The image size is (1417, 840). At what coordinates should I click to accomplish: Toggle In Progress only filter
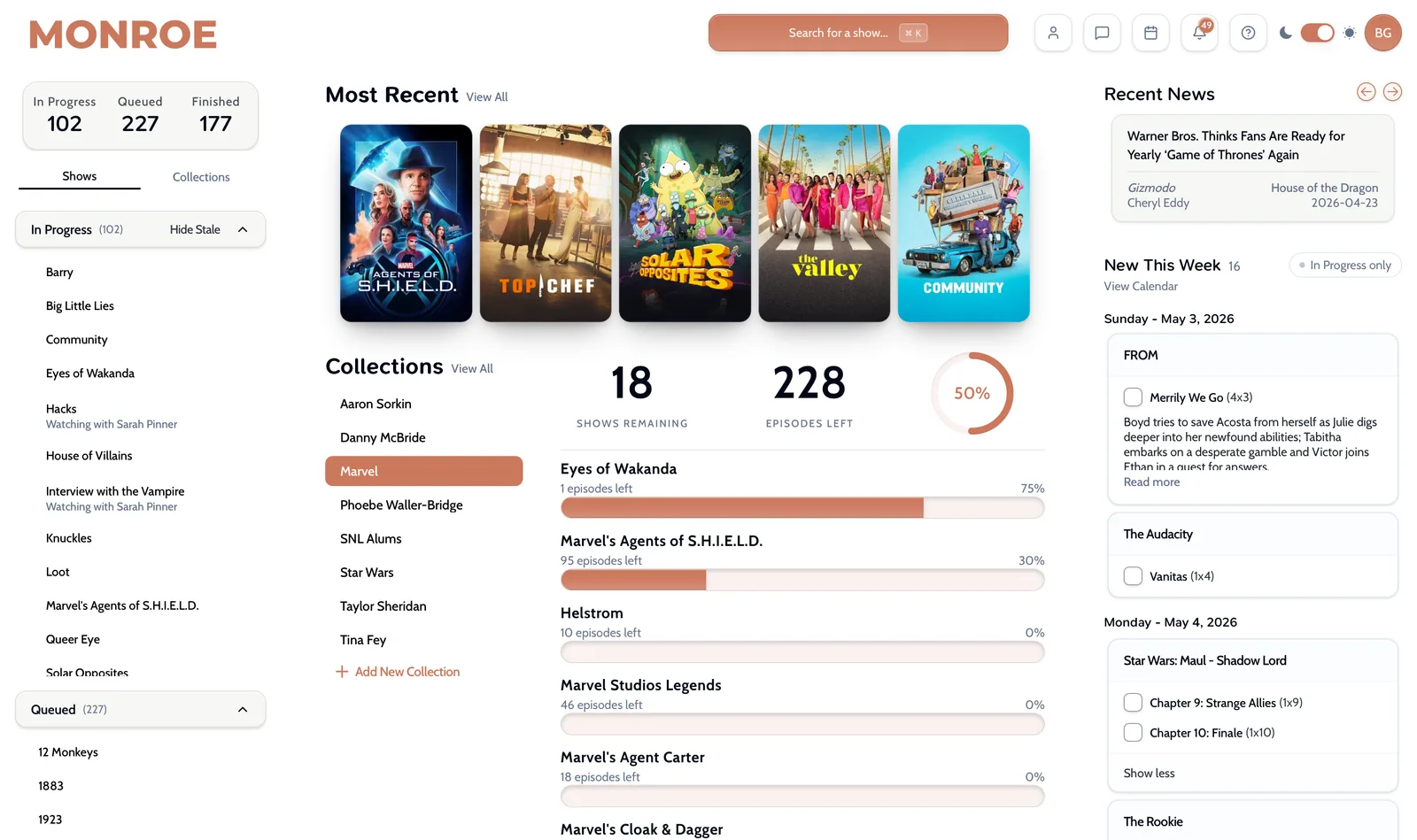1344,265
